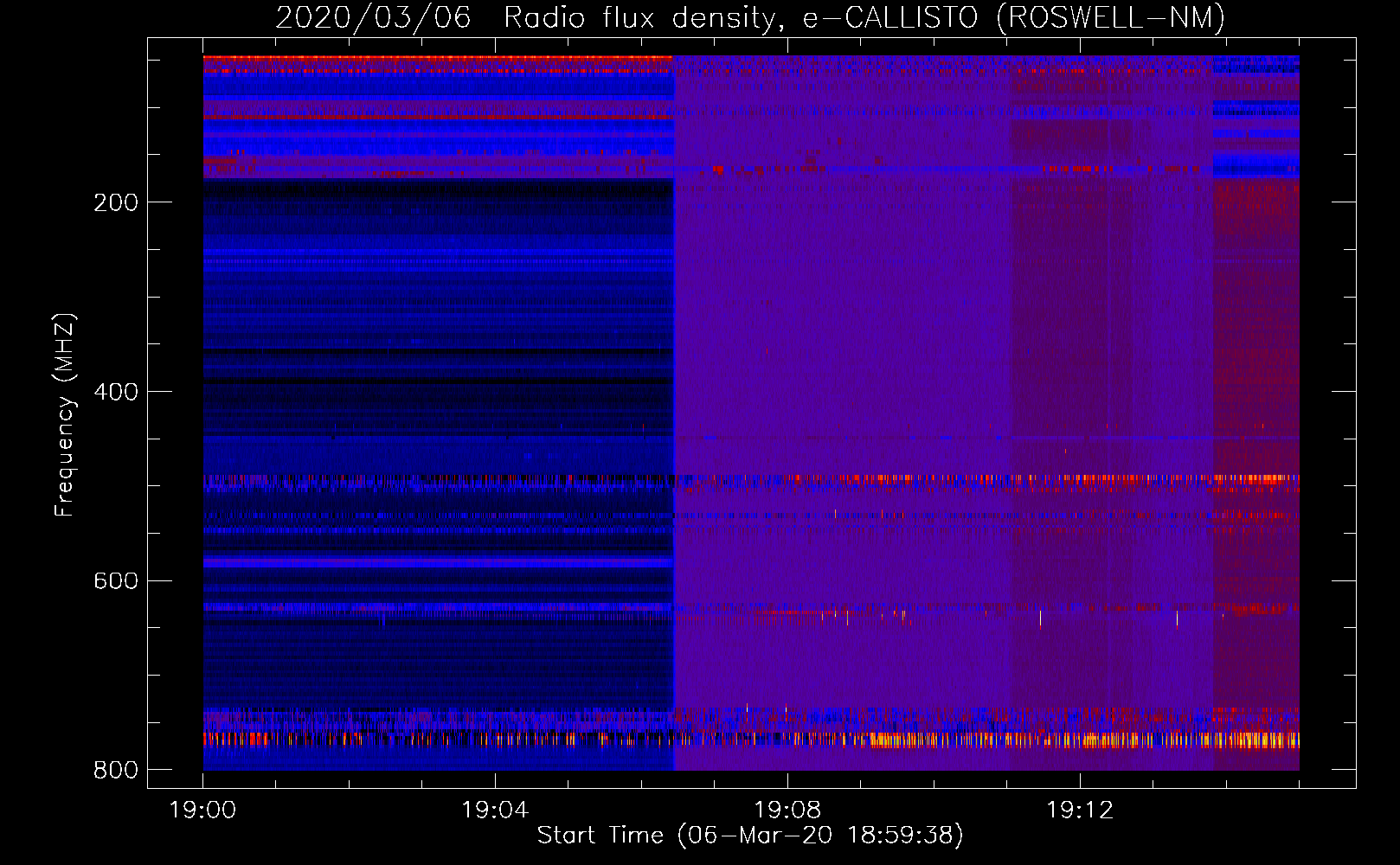Click the plot title '2020/03/06 Radio flux density'
Screen dimensions: 1400x865
point(750,17)
